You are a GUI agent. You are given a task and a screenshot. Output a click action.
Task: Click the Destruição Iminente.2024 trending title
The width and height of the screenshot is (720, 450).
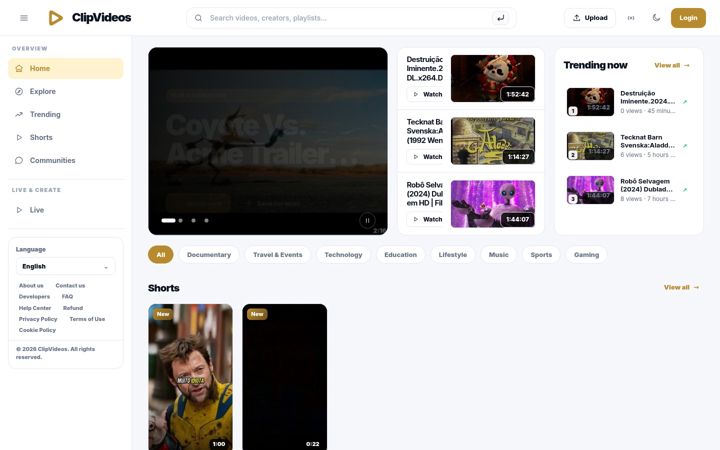[x=647, y=97]
